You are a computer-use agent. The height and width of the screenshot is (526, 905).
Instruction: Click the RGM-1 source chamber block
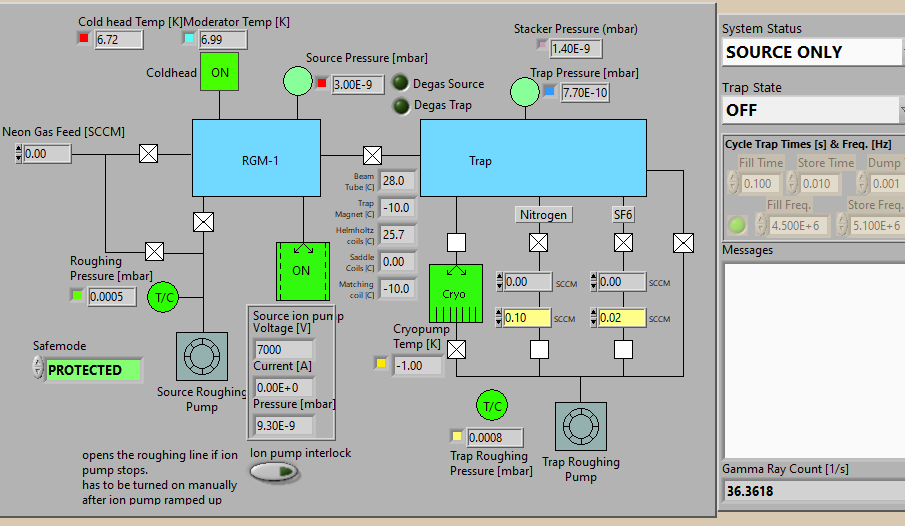(x=256, y=158)
